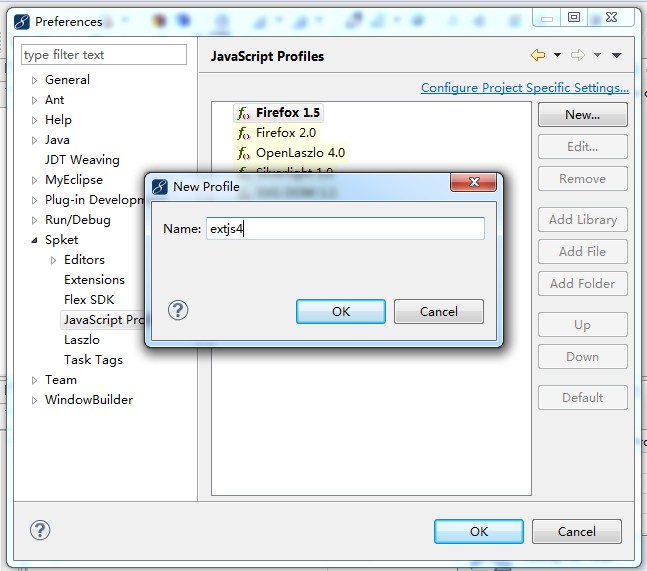This screenshot has height=571, width=647.
Task: Select Task Tags under Spket
Action: pos(93,360)
